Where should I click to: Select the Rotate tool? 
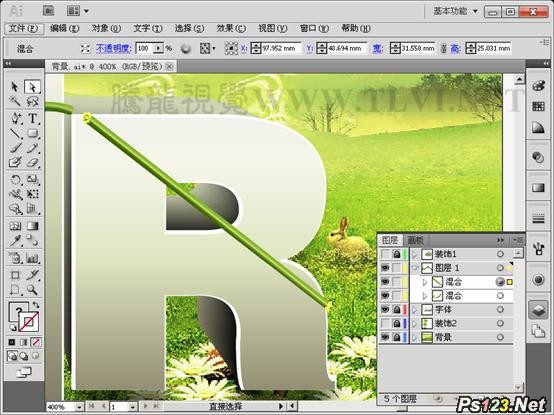pos(15,179)
